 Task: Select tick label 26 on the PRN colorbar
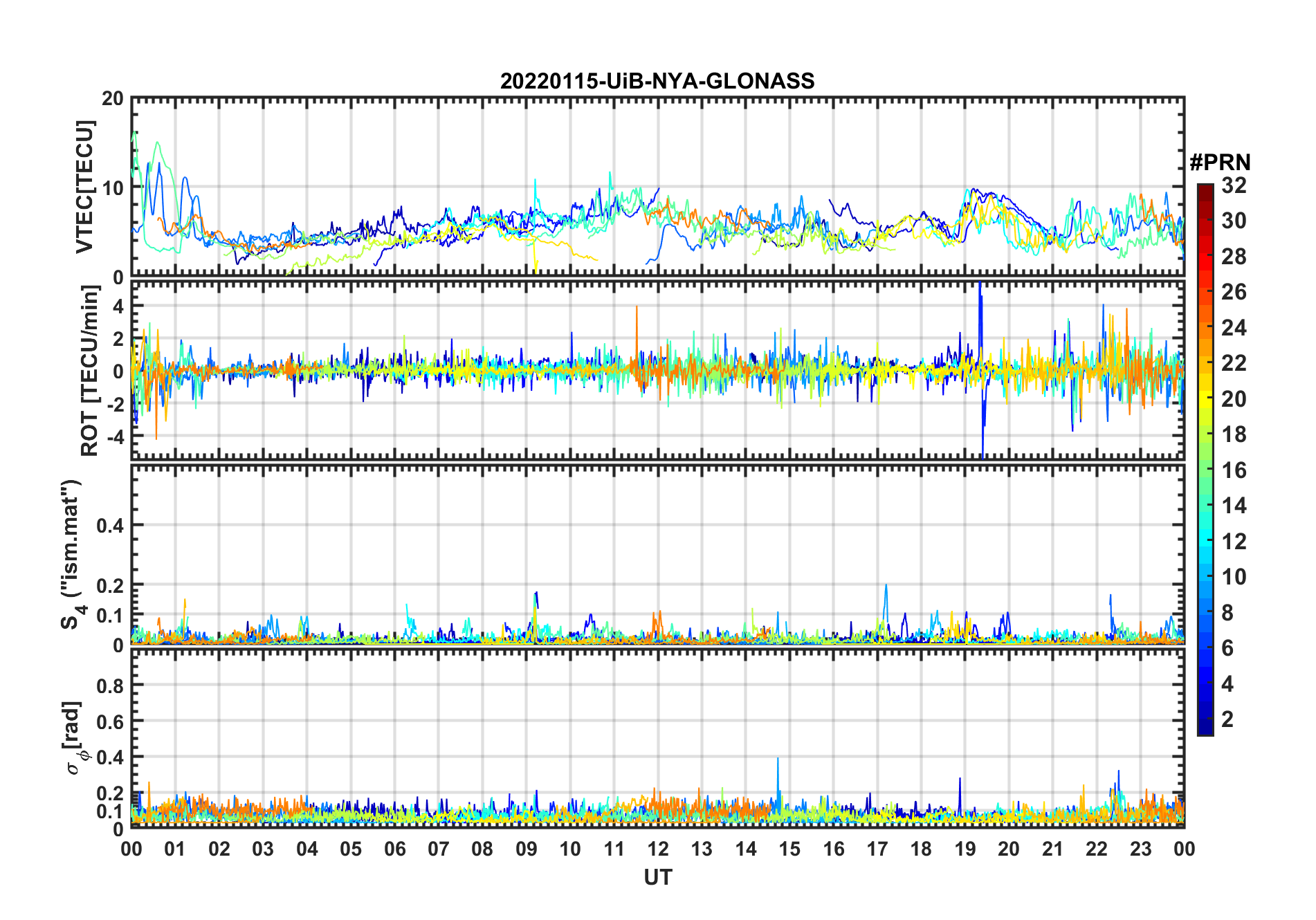[1233, 292]
